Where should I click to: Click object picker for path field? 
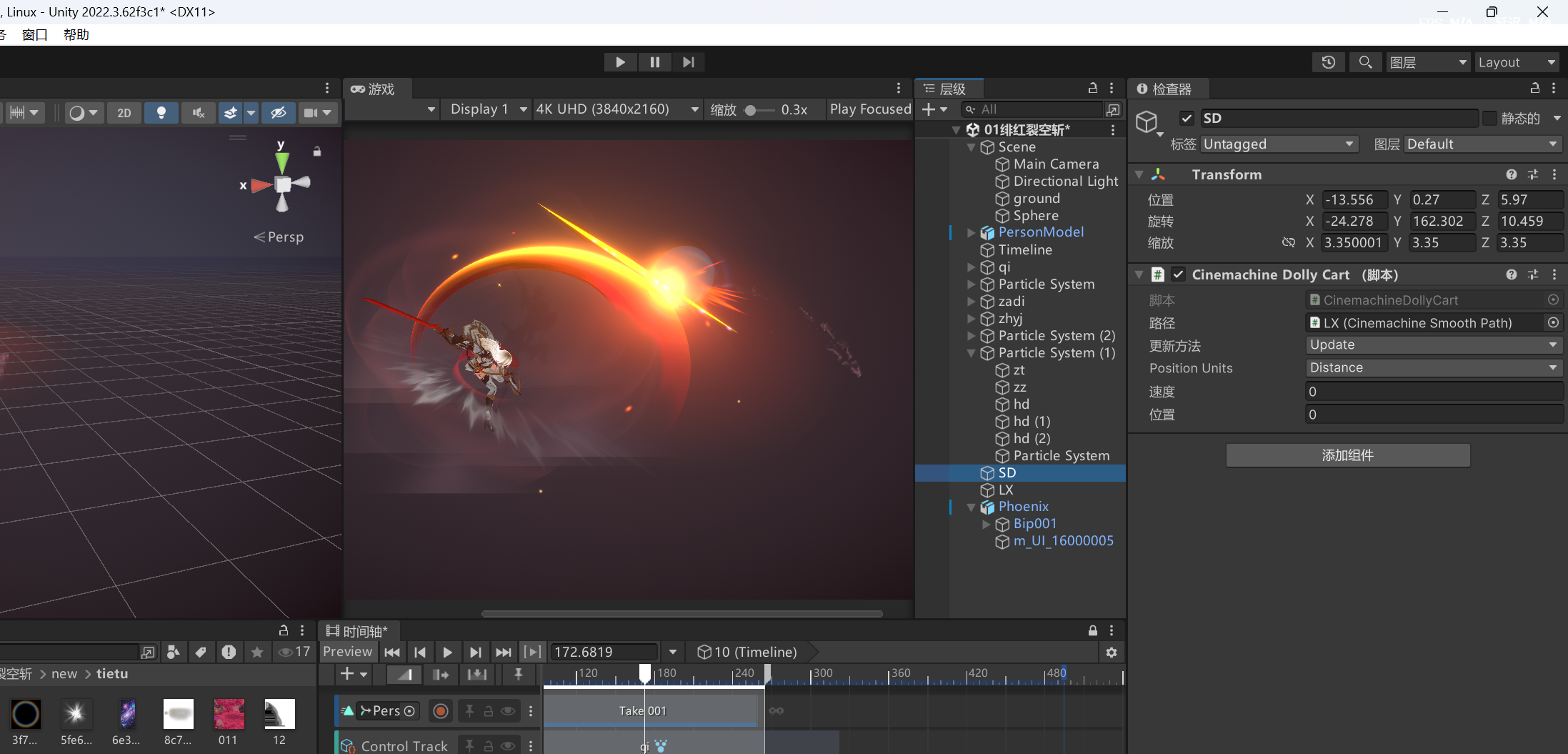pyautogui.click(x=1553, y=323)
